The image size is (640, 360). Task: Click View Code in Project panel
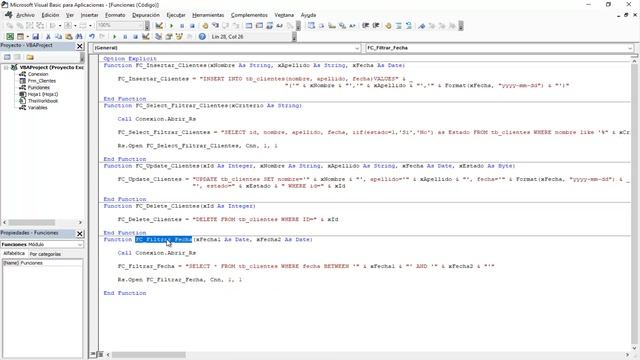(7, 57)
